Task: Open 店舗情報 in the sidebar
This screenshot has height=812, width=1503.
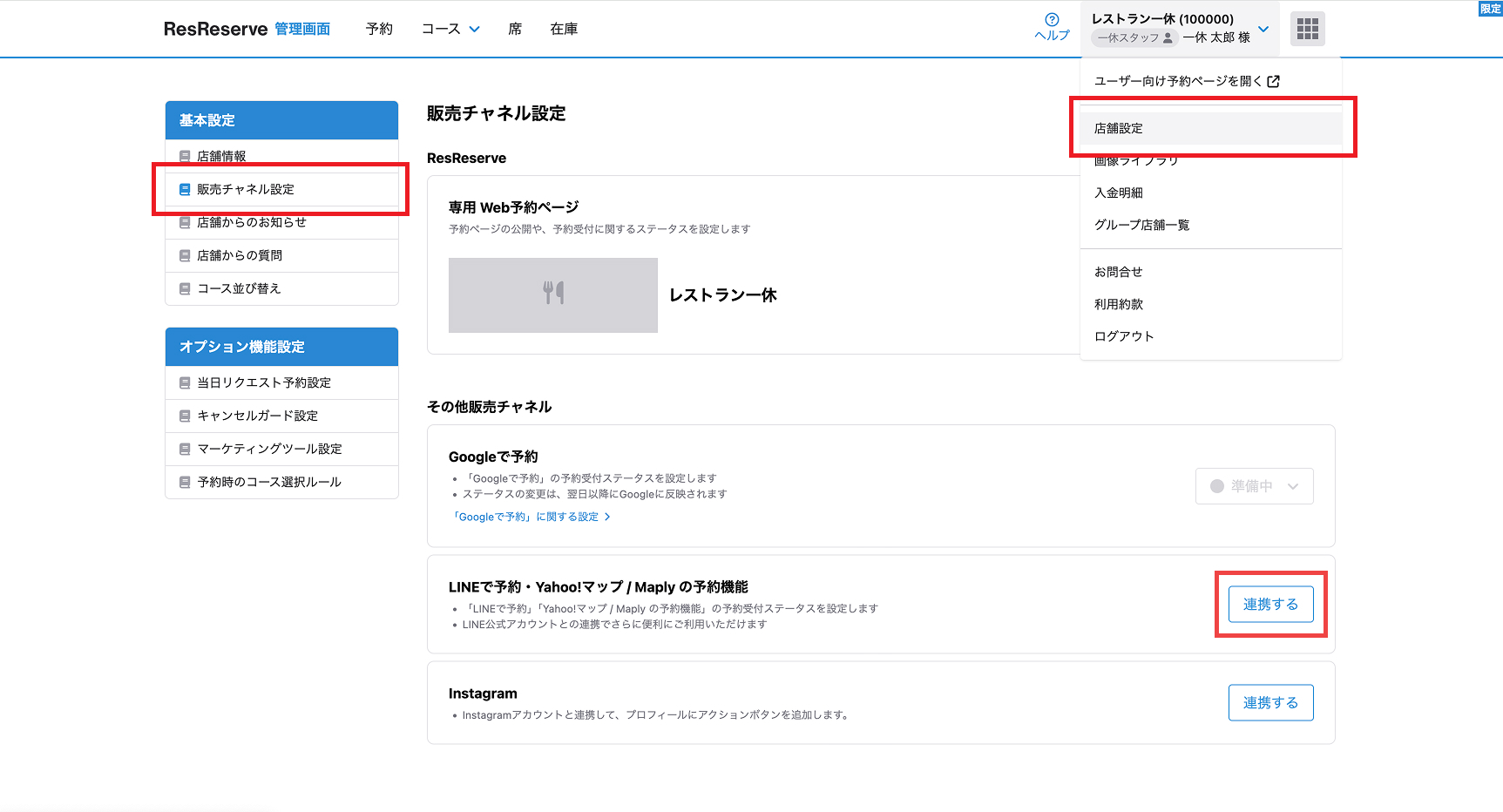Action: pyautogui.click(x=281, y=157)
